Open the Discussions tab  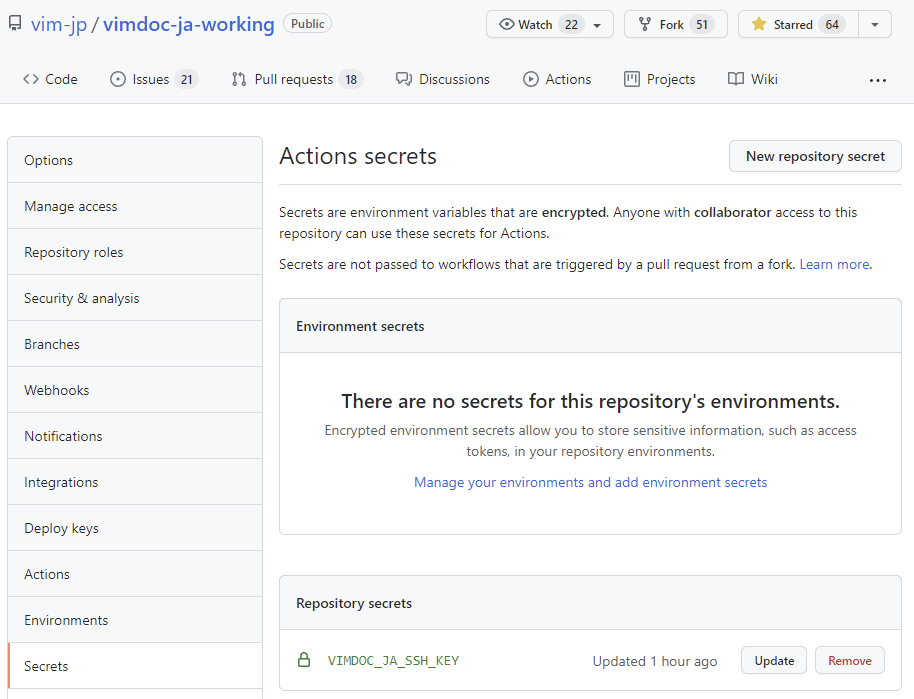tap(443, 79)
